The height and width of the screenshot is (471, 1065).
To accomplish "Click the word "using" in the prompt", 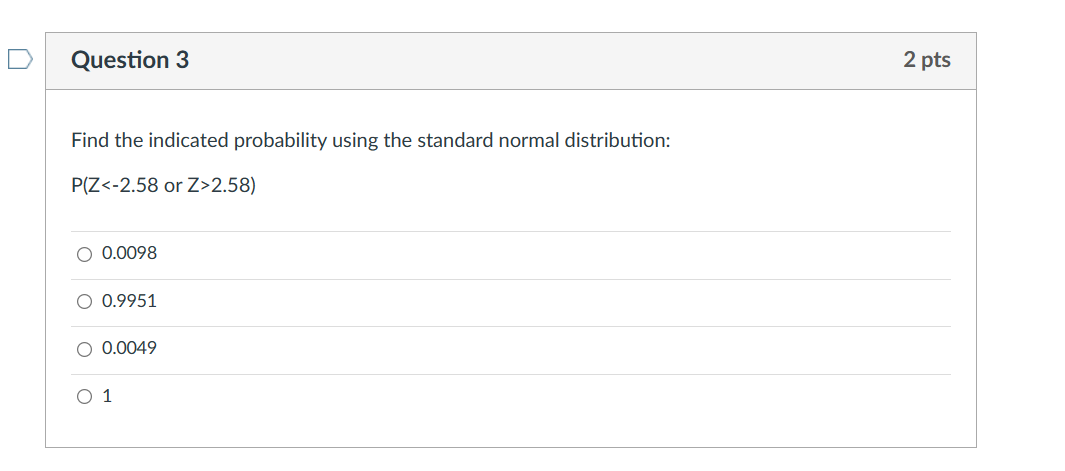I will pyautogui.click(x=356, y=141).
